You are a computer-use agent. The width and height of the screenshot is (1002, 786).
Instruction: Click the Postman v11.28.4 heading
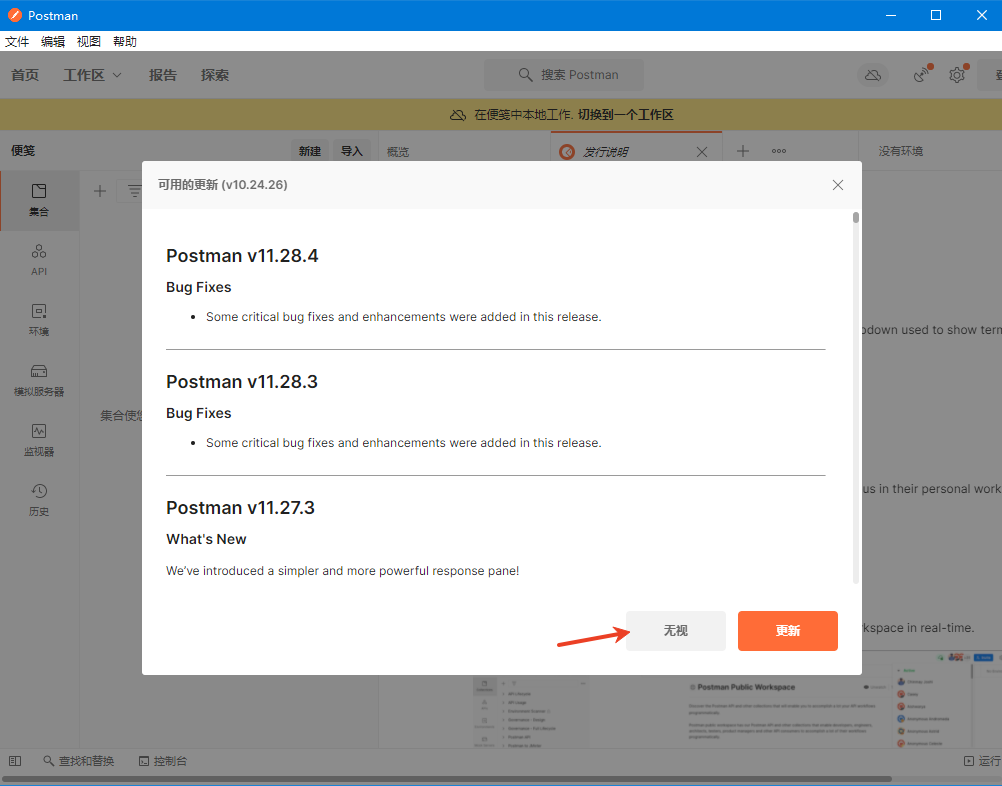tap(242, 256)
